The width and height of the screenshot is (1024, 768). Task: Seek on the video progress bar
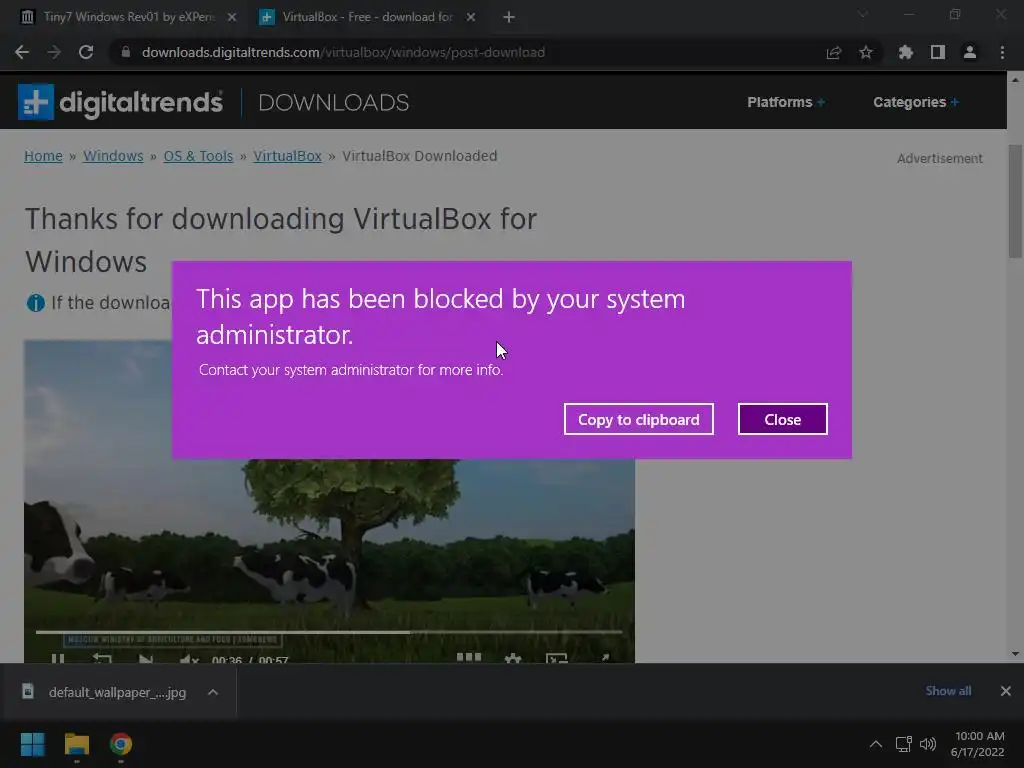tap(328, 632)
